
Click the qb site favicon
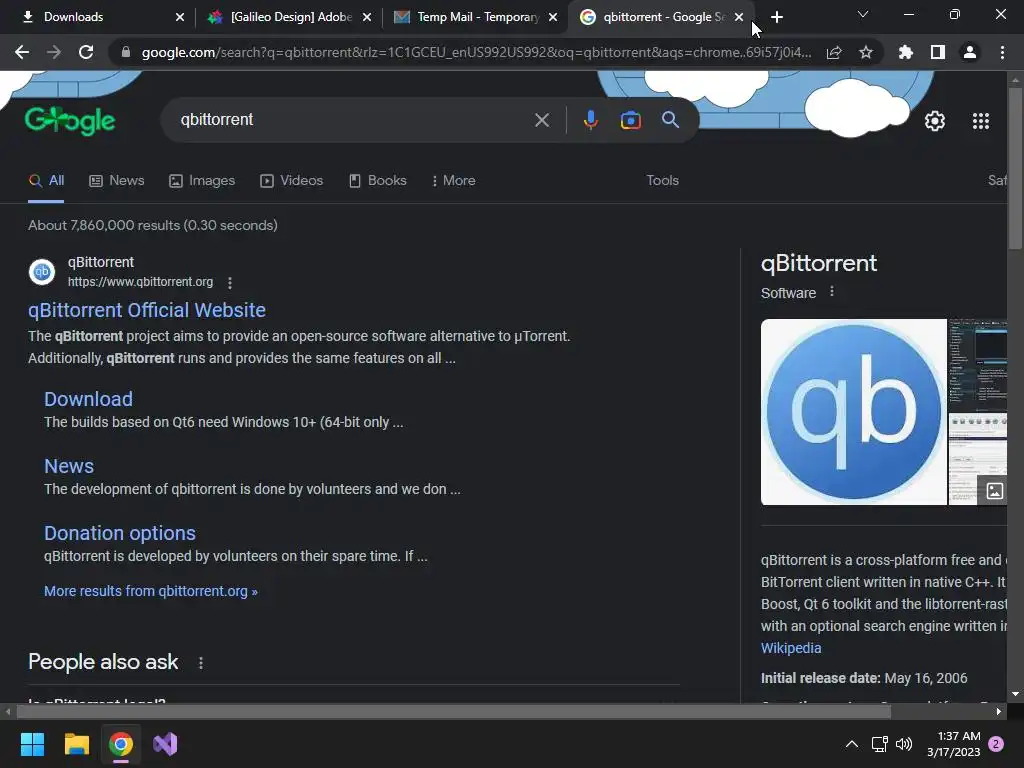tap(42, 272)
